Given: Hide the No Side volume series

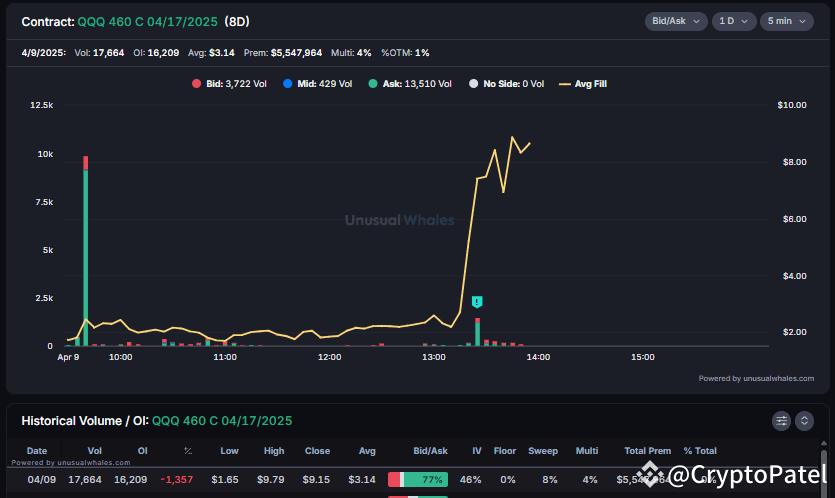Looking at the screenshot, I should pyautogui.click(x=507, y=84).
